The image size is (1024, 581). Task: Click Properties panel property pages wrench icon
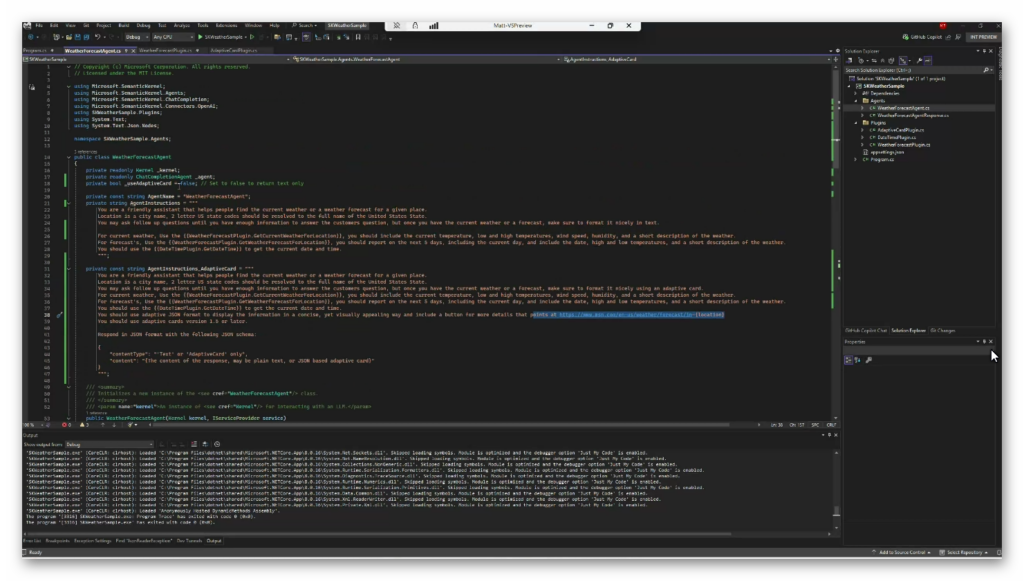[x=869, y=360]
